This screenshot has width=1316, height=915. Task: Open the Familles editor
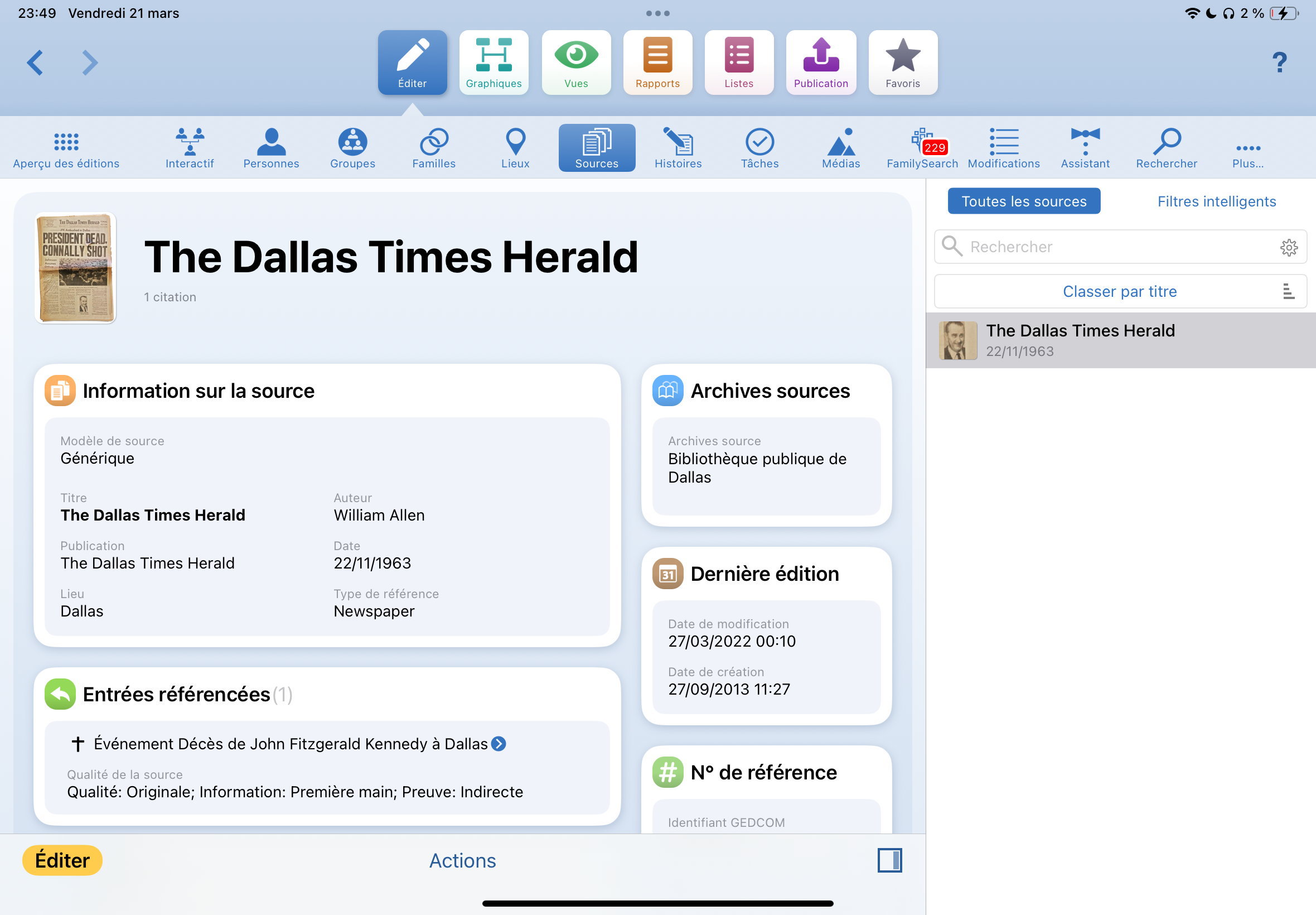(434, 148)
